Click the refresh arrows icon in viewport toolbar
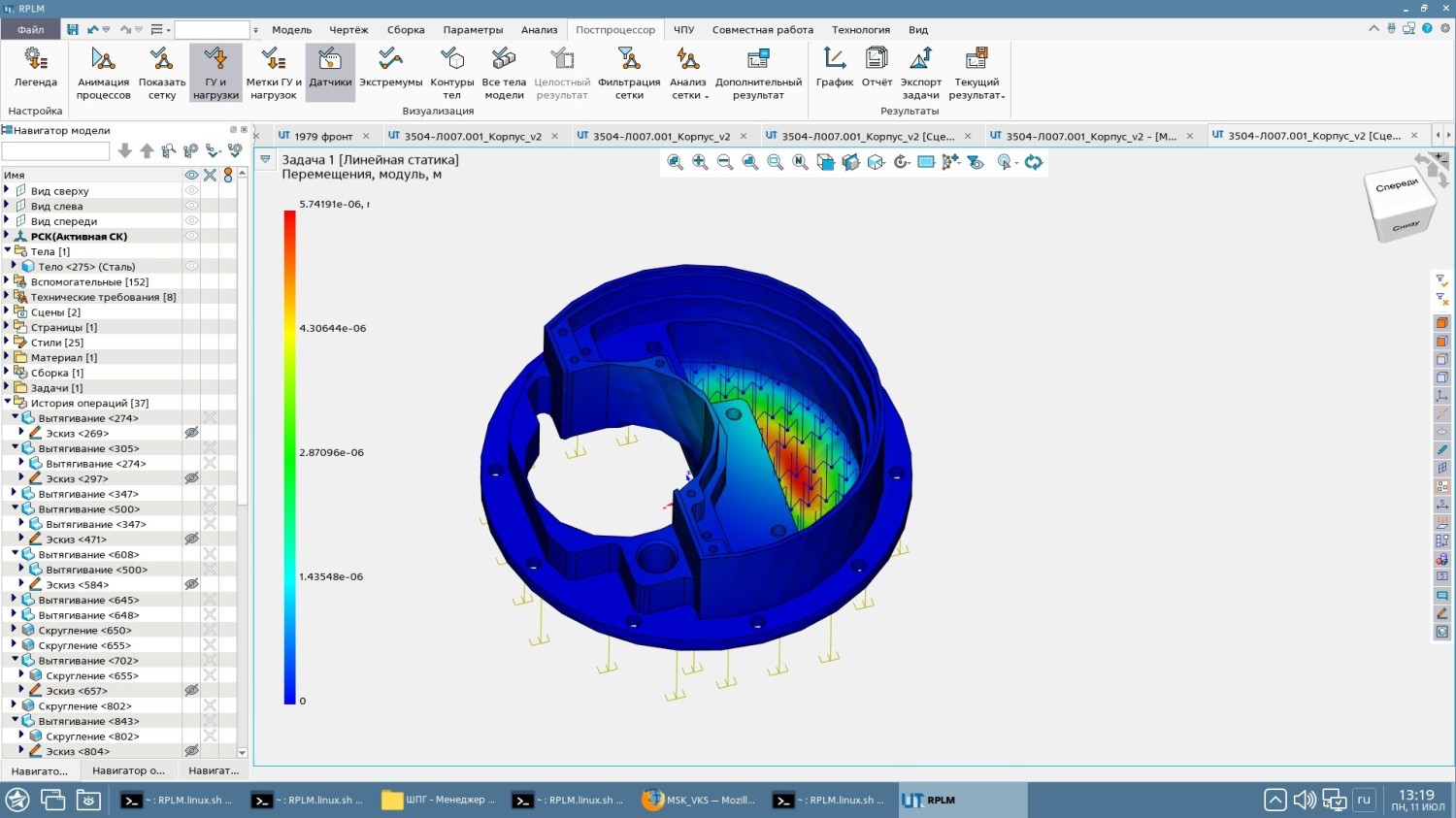Screen dimensions: 1456x818 tap(1034, 162)
